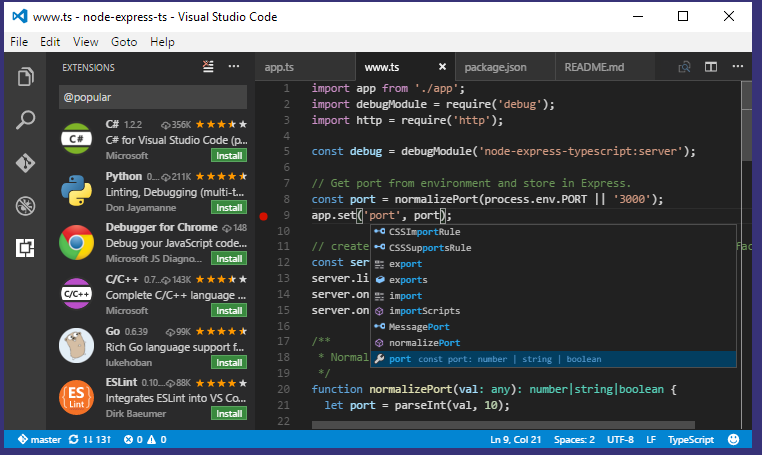Open the Git source control view
The image size is (762, 455).
[25, 163]
